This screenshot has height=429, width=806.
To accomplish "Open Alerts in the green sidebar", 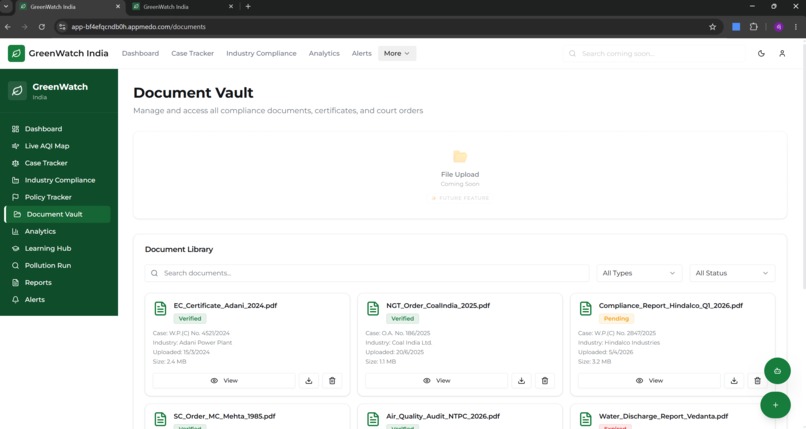I will (59, 300).
